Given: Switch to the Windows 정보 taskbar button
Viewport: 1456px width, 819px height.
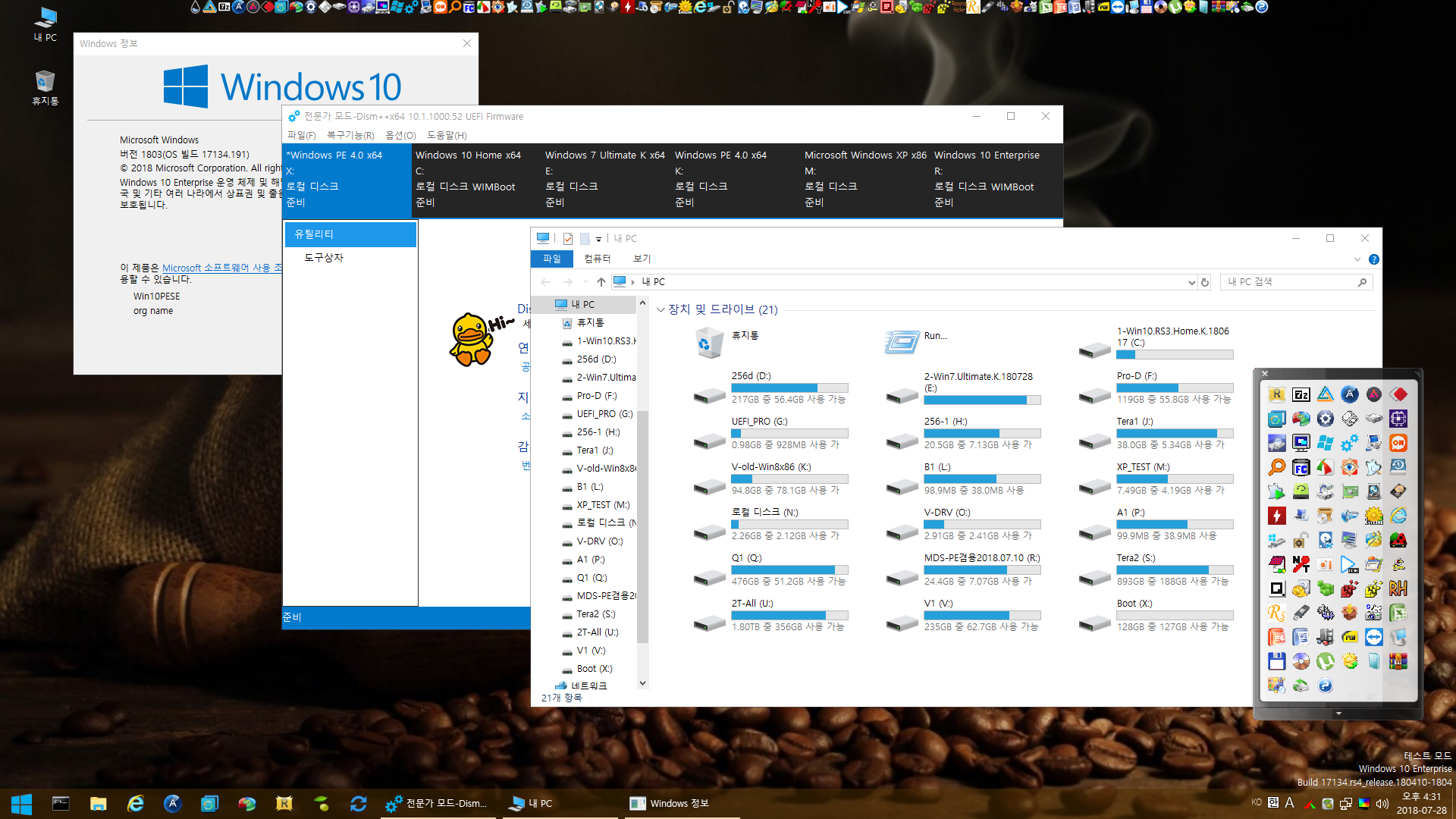Looking at the screenshot, I should click(x=683, y=804).
